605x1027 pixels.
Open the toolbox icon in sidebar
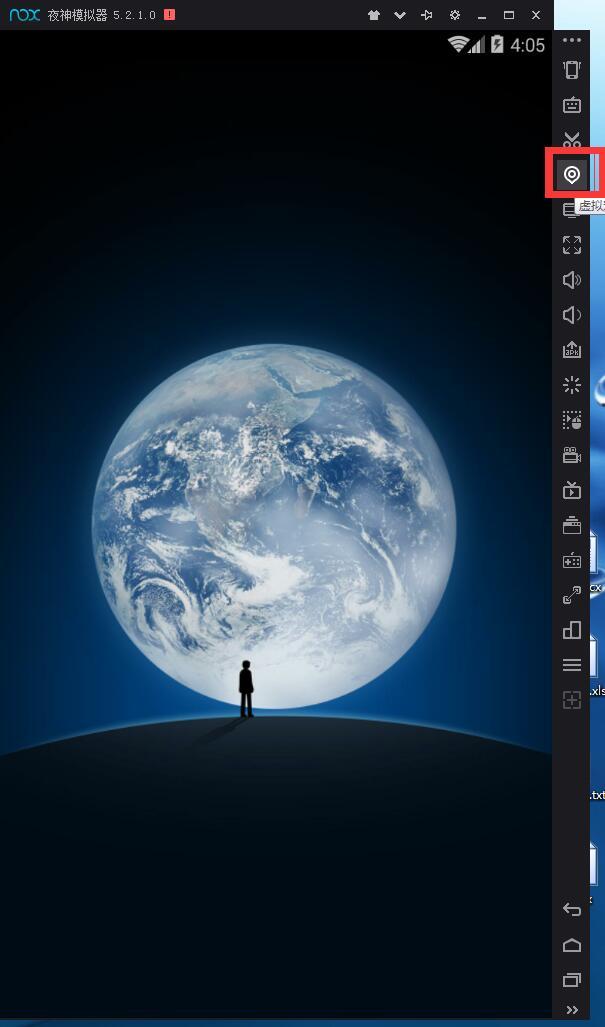[x=572, y=525]
